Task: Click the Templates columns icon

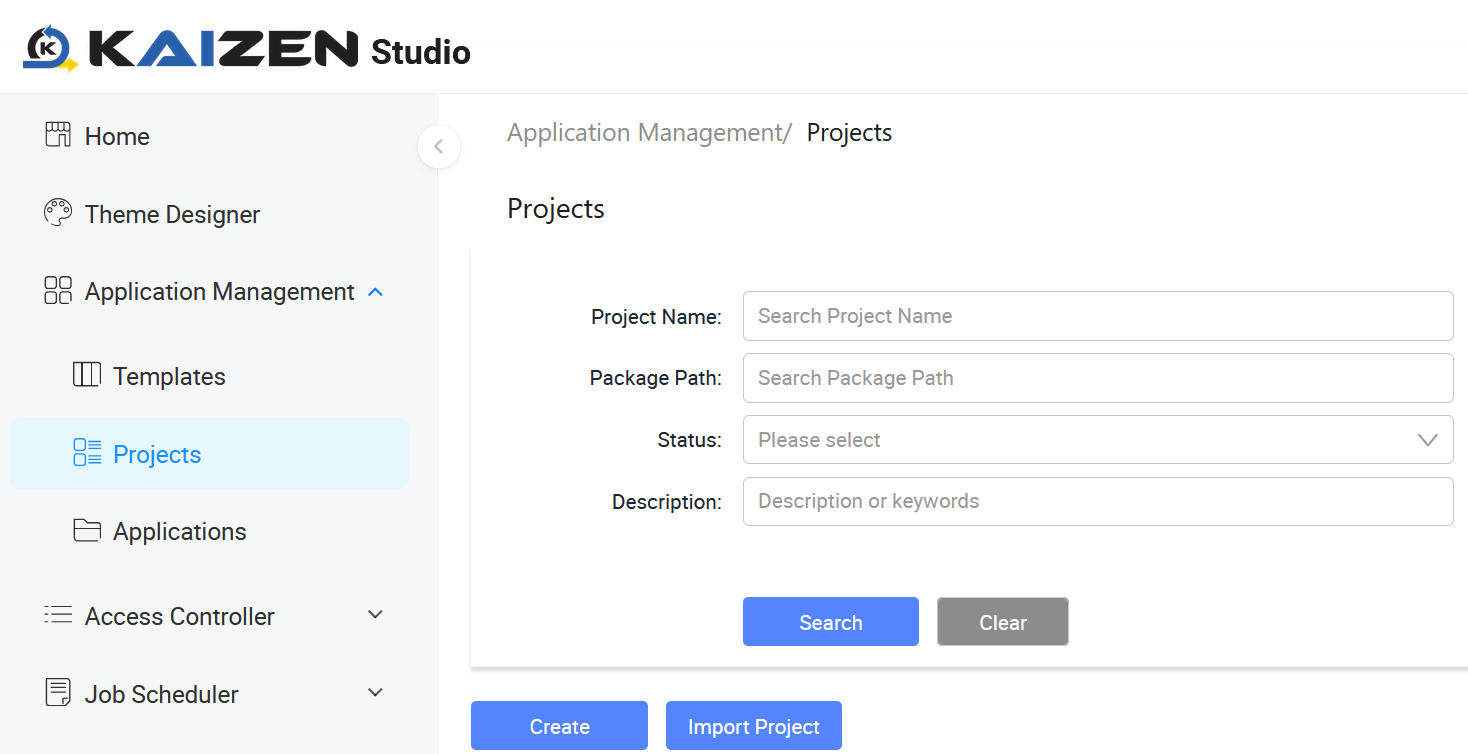Action: click(x=87, y=375)
